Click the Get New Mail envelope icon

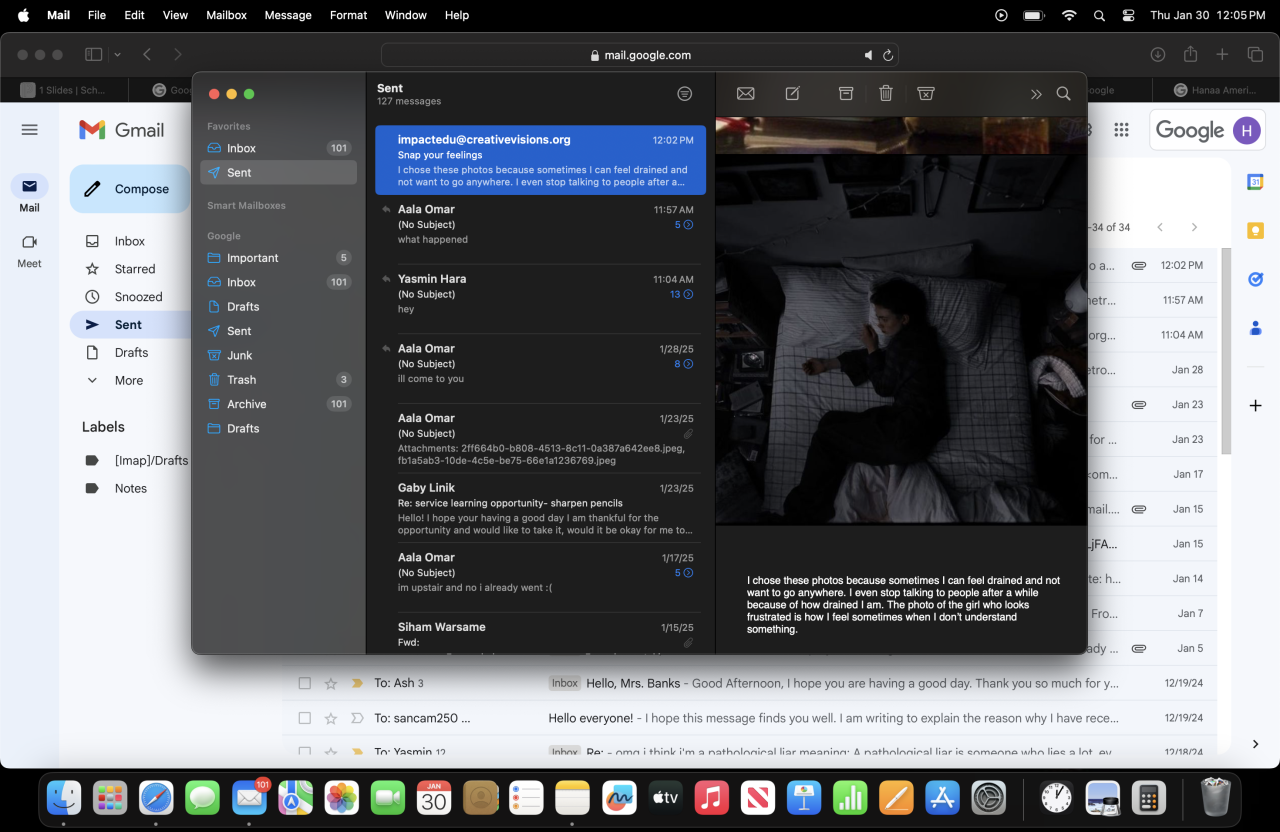(745, 93)
